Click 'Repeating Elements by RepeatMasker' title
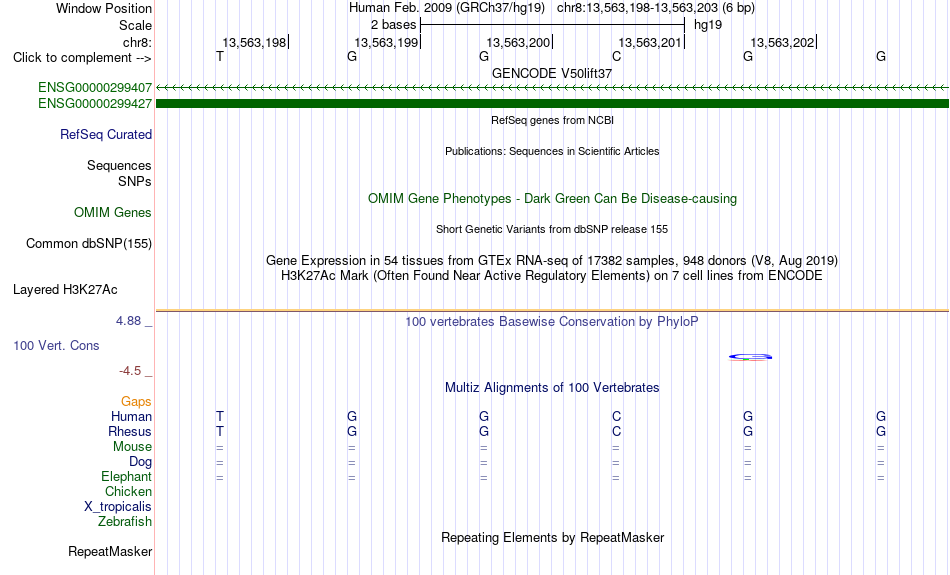This screenshot has width=950, height=575. tap(552, 537)
